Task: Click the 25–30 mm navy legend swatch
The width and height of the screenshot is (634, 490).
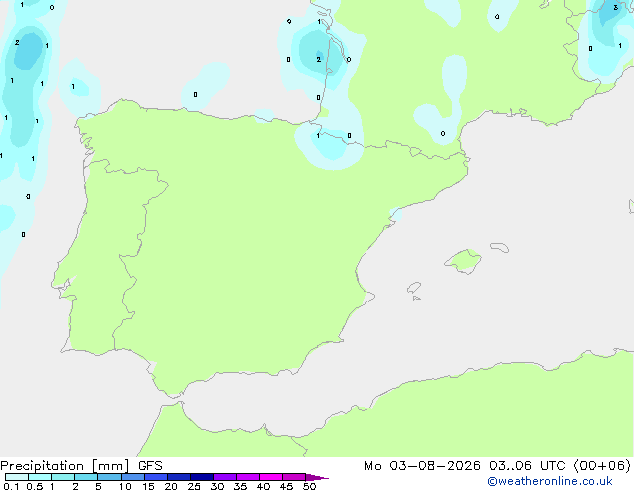Action: pos(202,477)
